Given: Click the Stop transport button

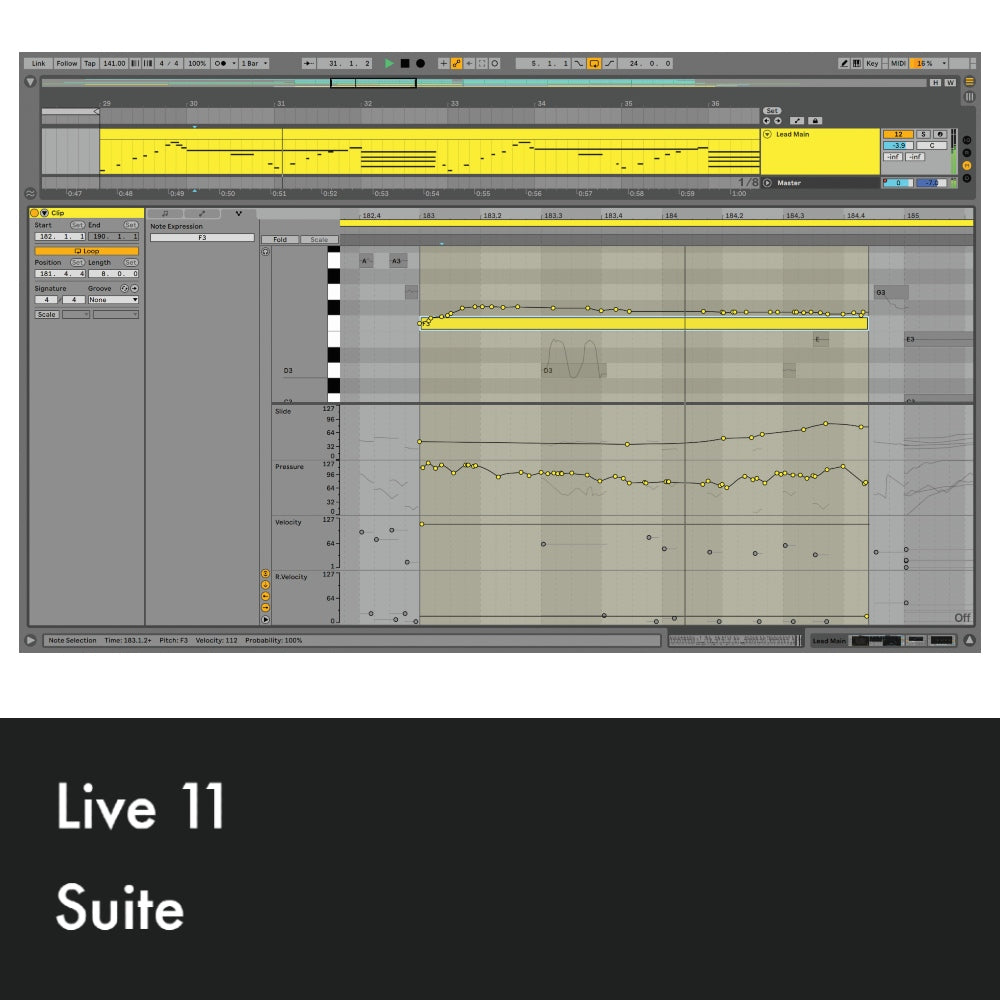Looking at the screenshot, I should [x=405, y=63].
